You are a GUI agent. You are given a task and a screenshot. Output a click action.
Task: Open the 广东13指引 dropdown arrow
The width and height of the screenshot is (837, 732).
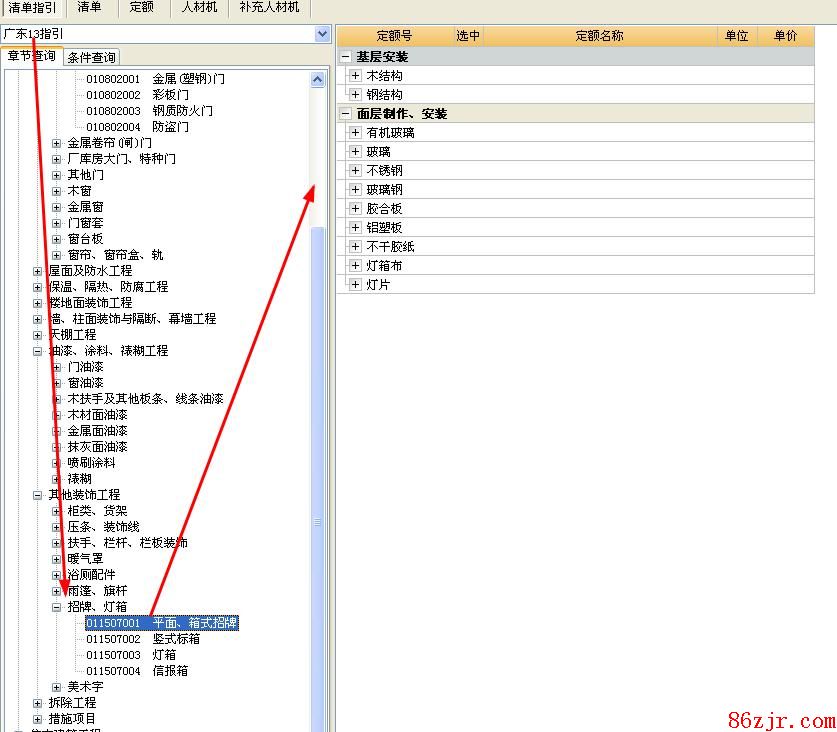pyautogui.click(x=322, y=34)
